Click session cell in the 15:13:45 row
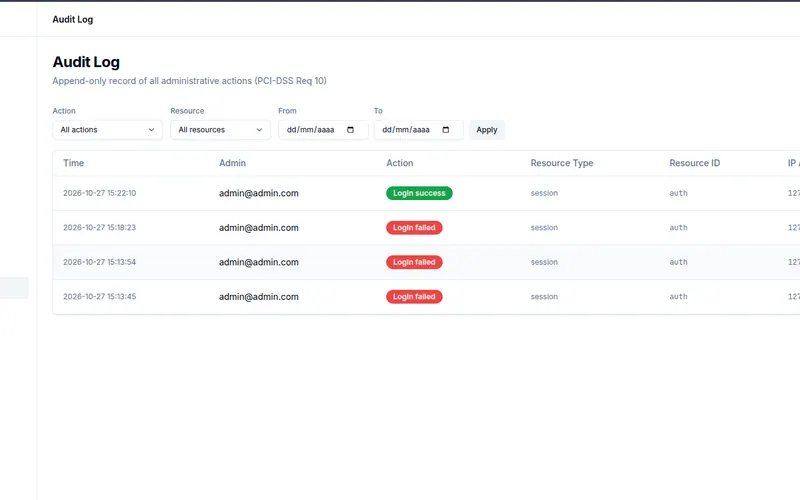The image size is (800, 500). 544,296
